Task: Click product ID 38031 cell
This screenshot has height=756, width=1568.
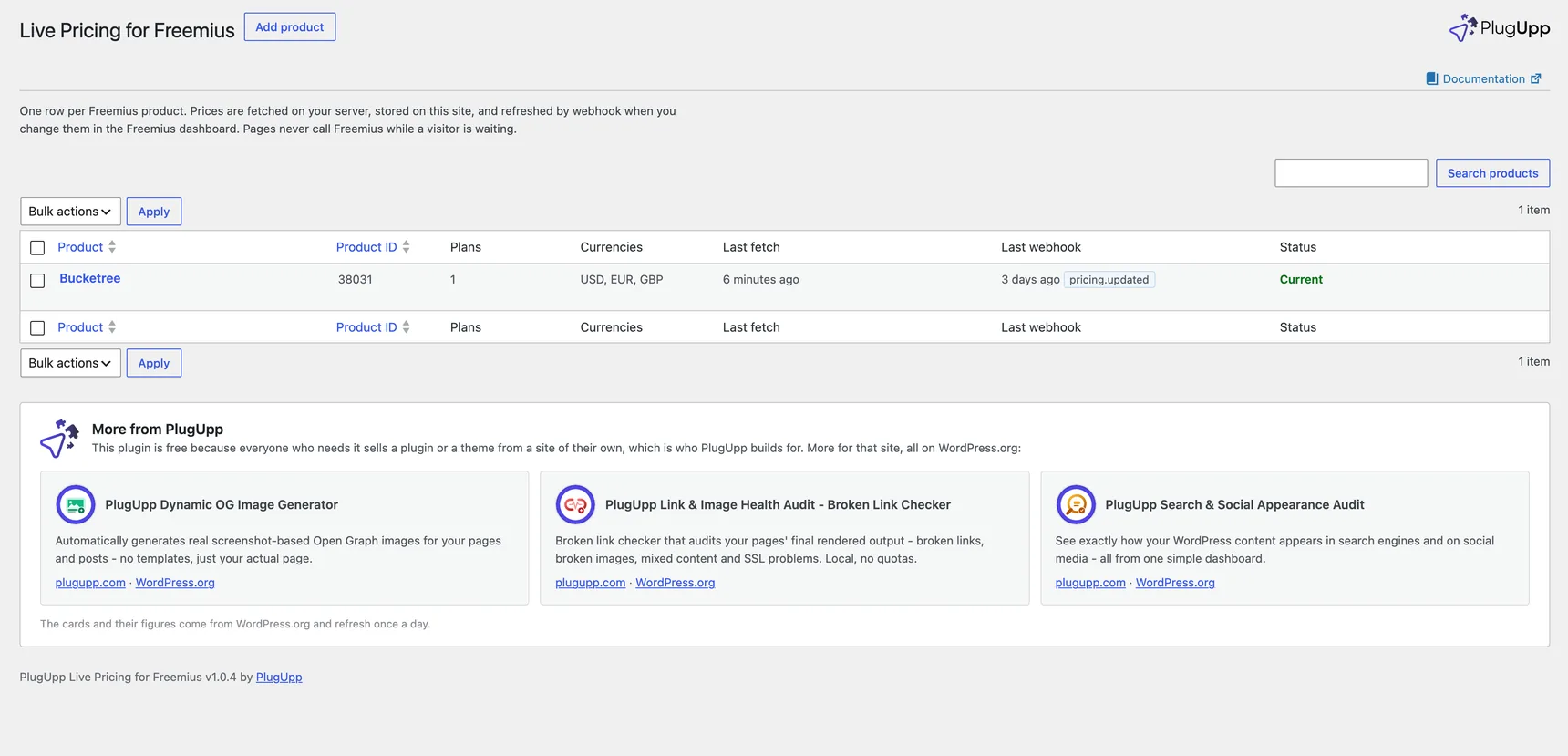Action: coord(355,280)
